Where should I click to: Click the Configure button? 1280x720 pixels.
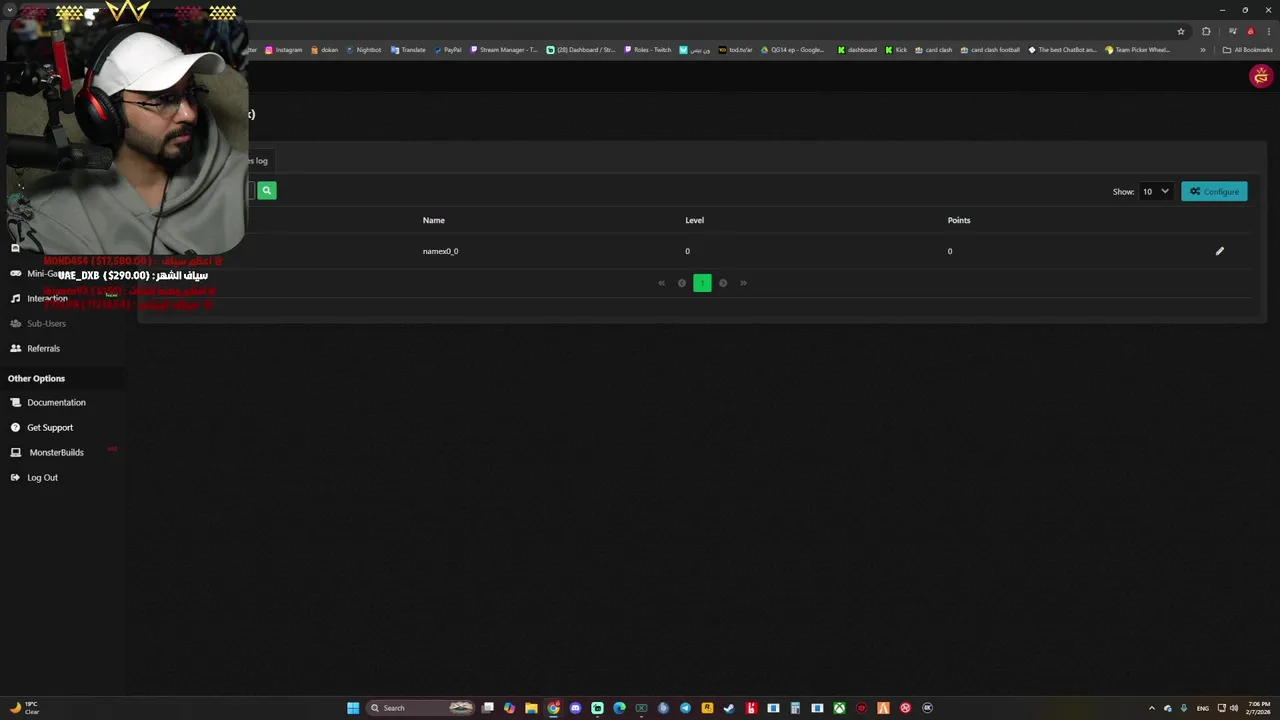1214,191
